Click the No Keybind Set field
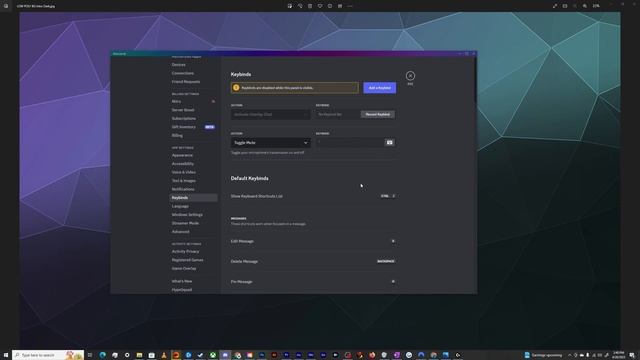640x360 pixels. pyautogui.click(x=338, y=114)
